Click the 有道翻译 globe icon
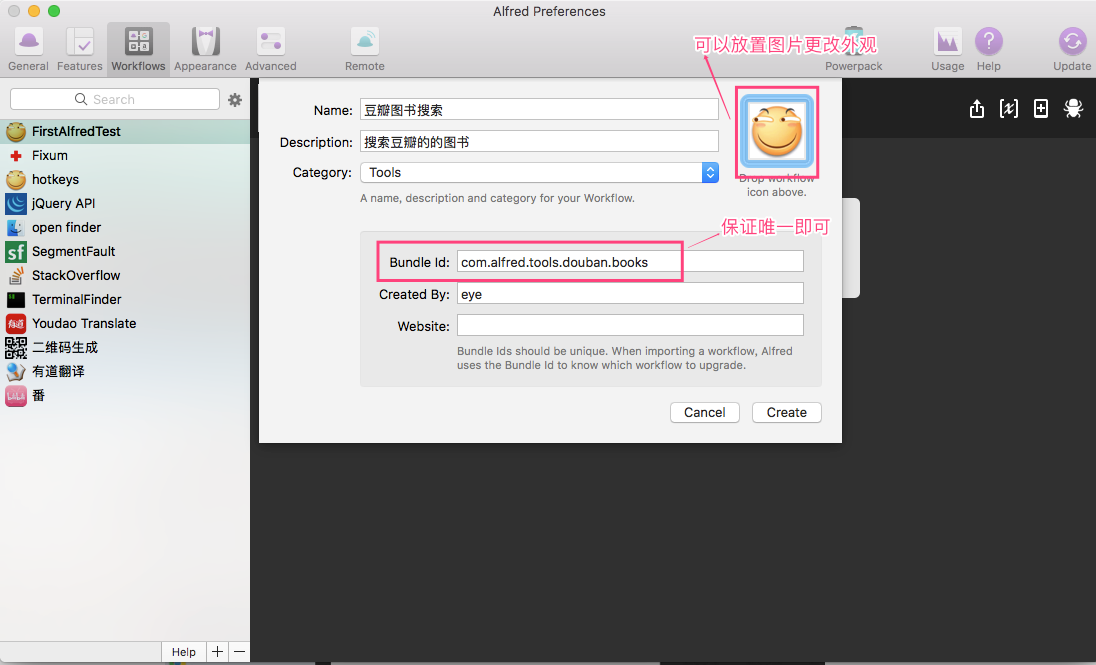 click(15, 371)
